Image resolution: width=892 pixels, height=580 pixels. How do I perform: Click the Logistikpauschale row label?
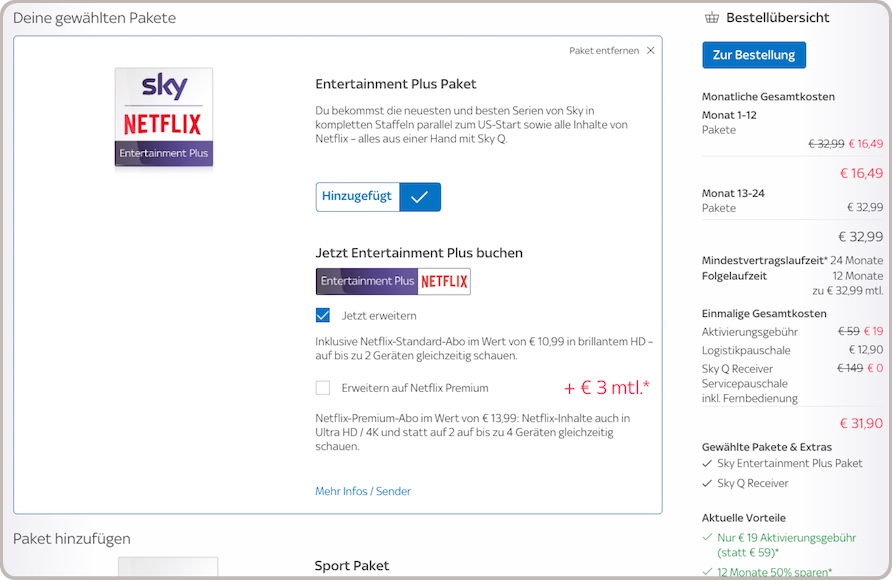point(746,350)
